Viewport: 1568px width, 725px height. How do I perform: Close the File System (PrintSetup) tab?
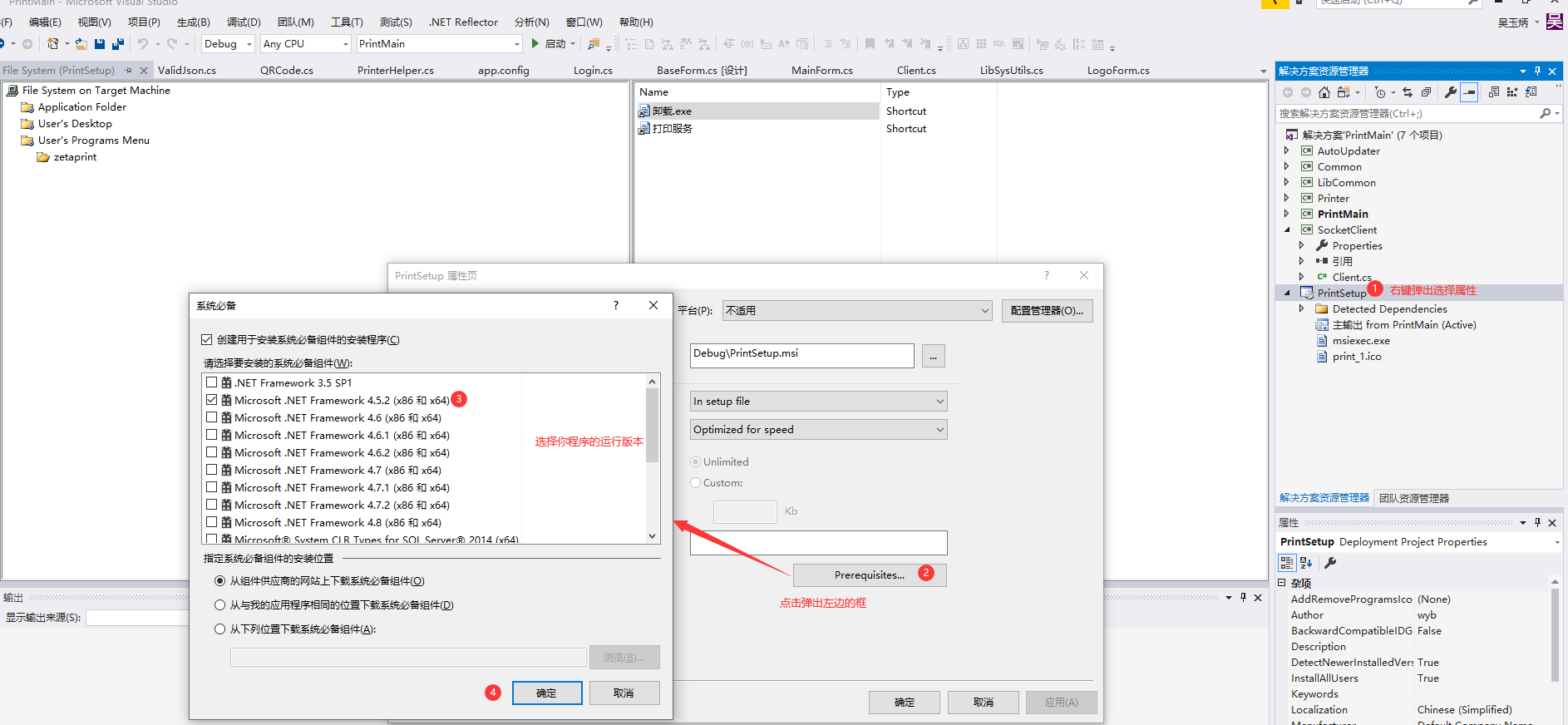coord(144,71)
